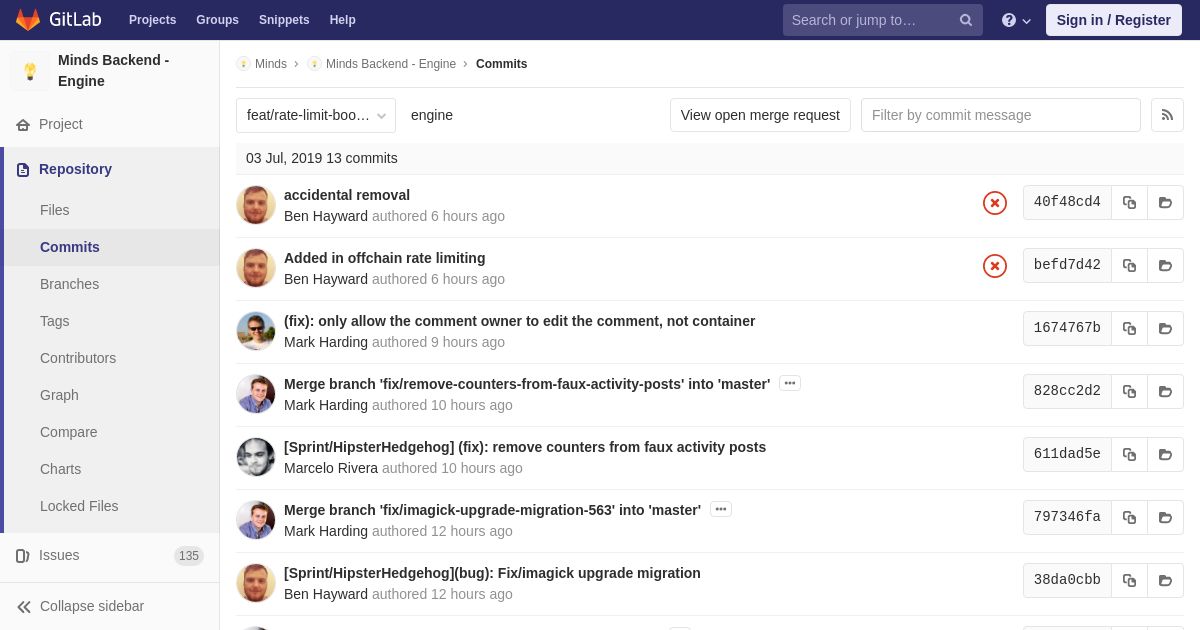
Task: Open remove counters from faux activity posts commit
Action: 525,447
